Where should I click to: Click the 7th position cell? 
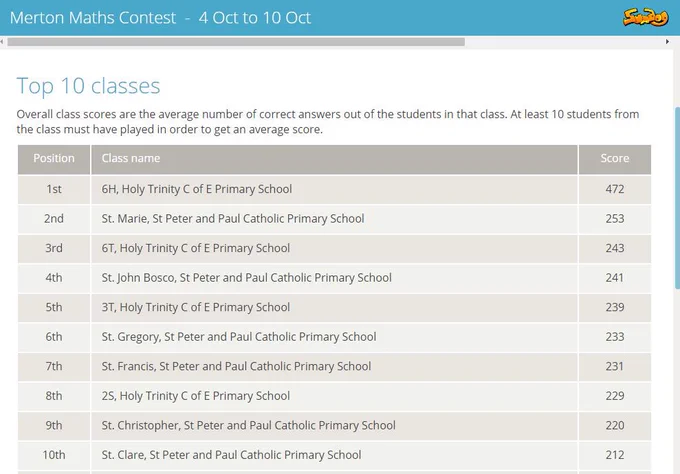[54, 366]
